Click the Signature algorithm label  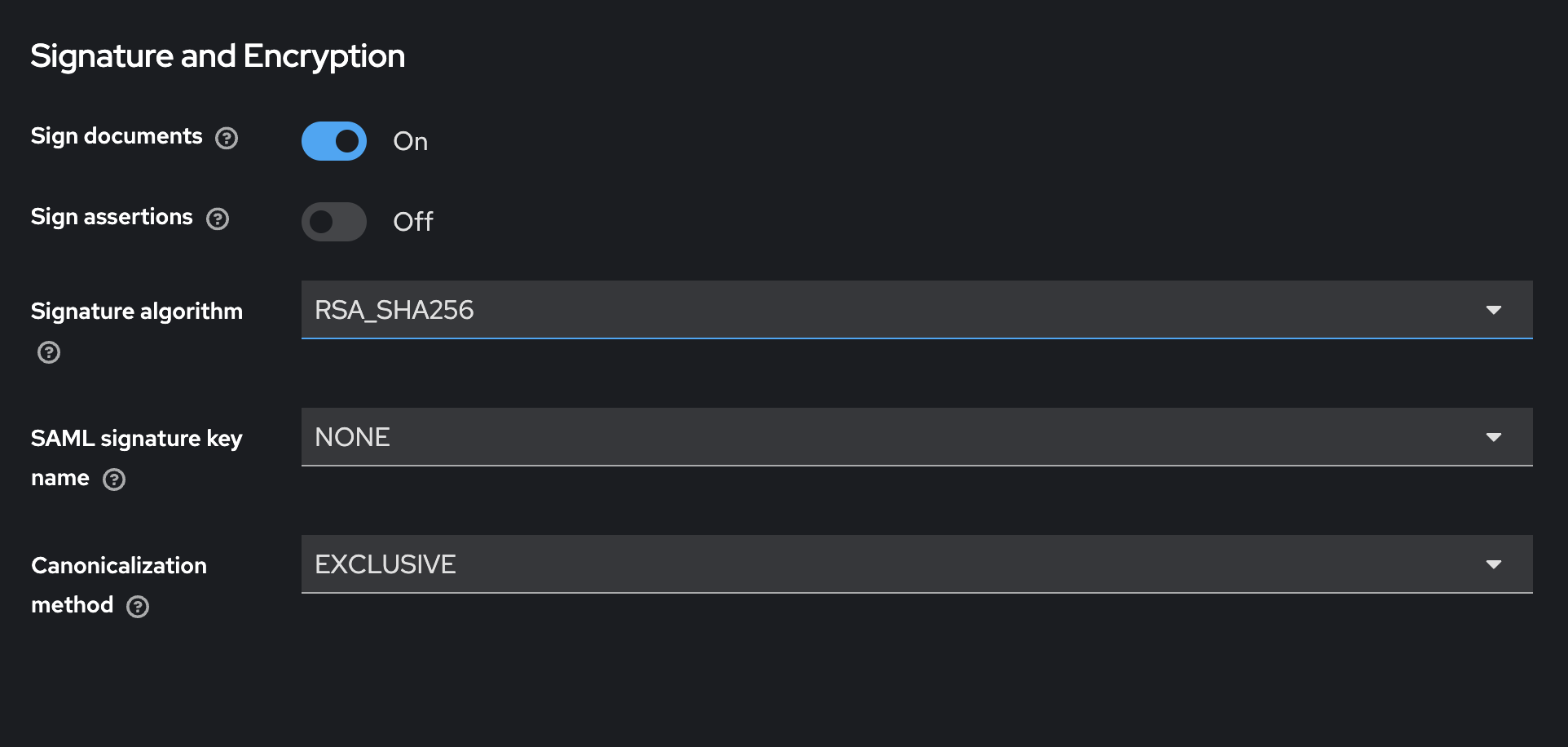point(136,311)
